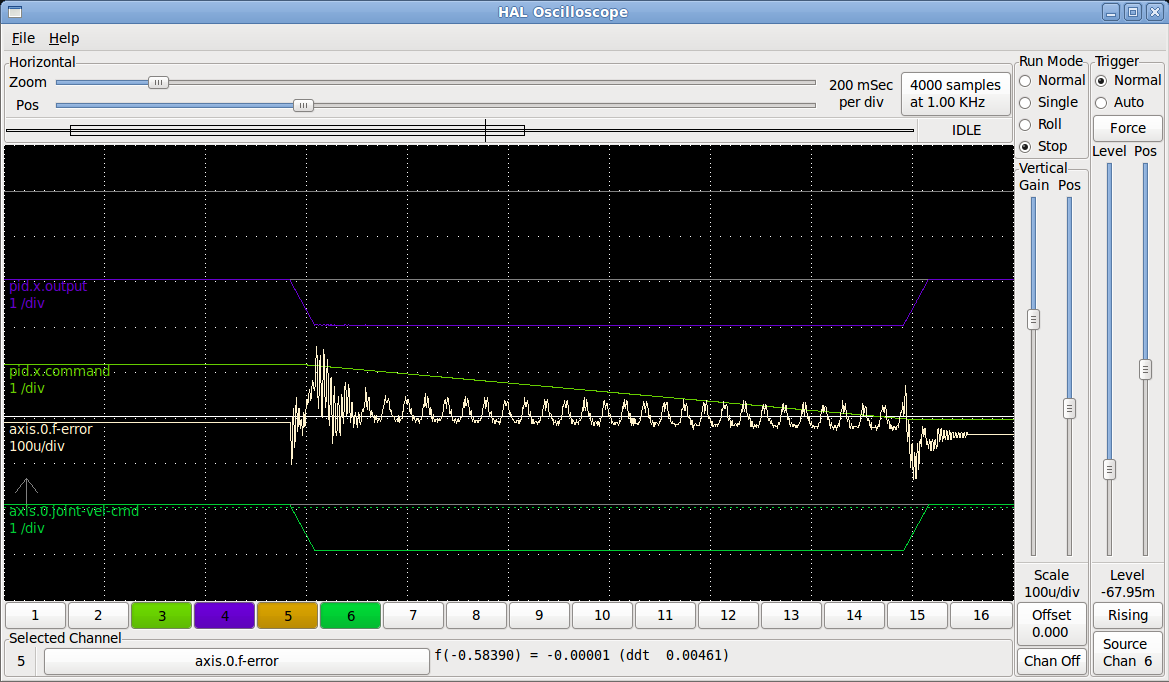Select channel 2 button

coord(98,616)
